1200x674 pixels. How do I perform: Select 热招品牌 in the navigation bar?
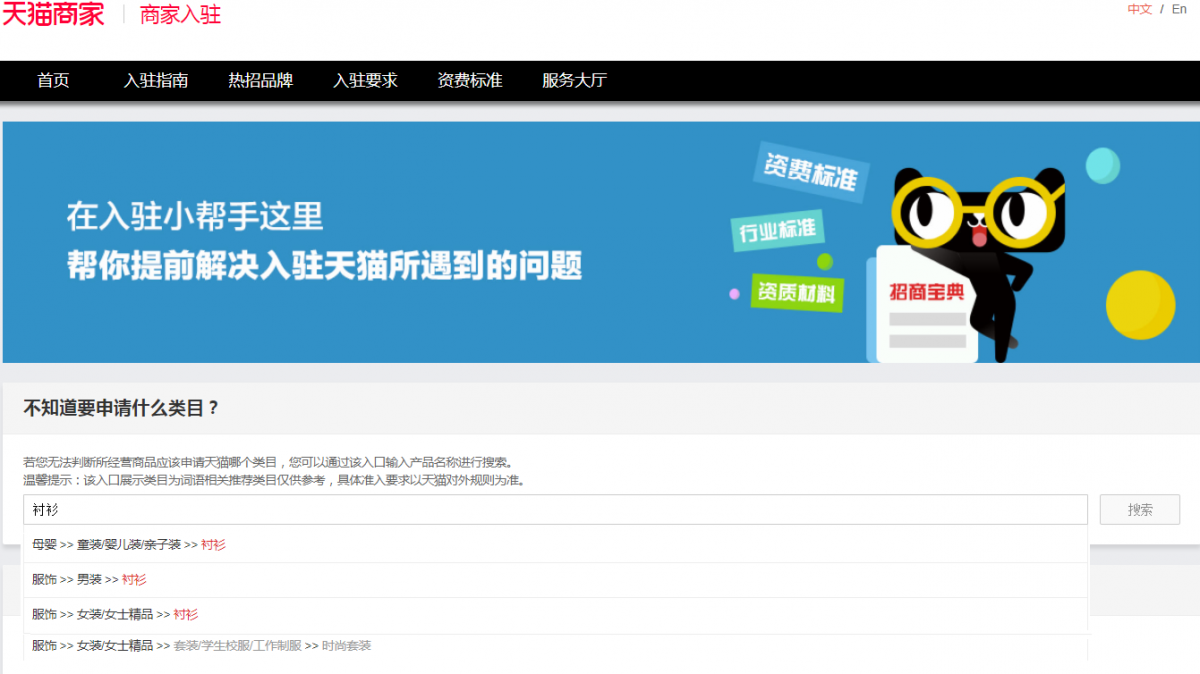click(260, 81)
